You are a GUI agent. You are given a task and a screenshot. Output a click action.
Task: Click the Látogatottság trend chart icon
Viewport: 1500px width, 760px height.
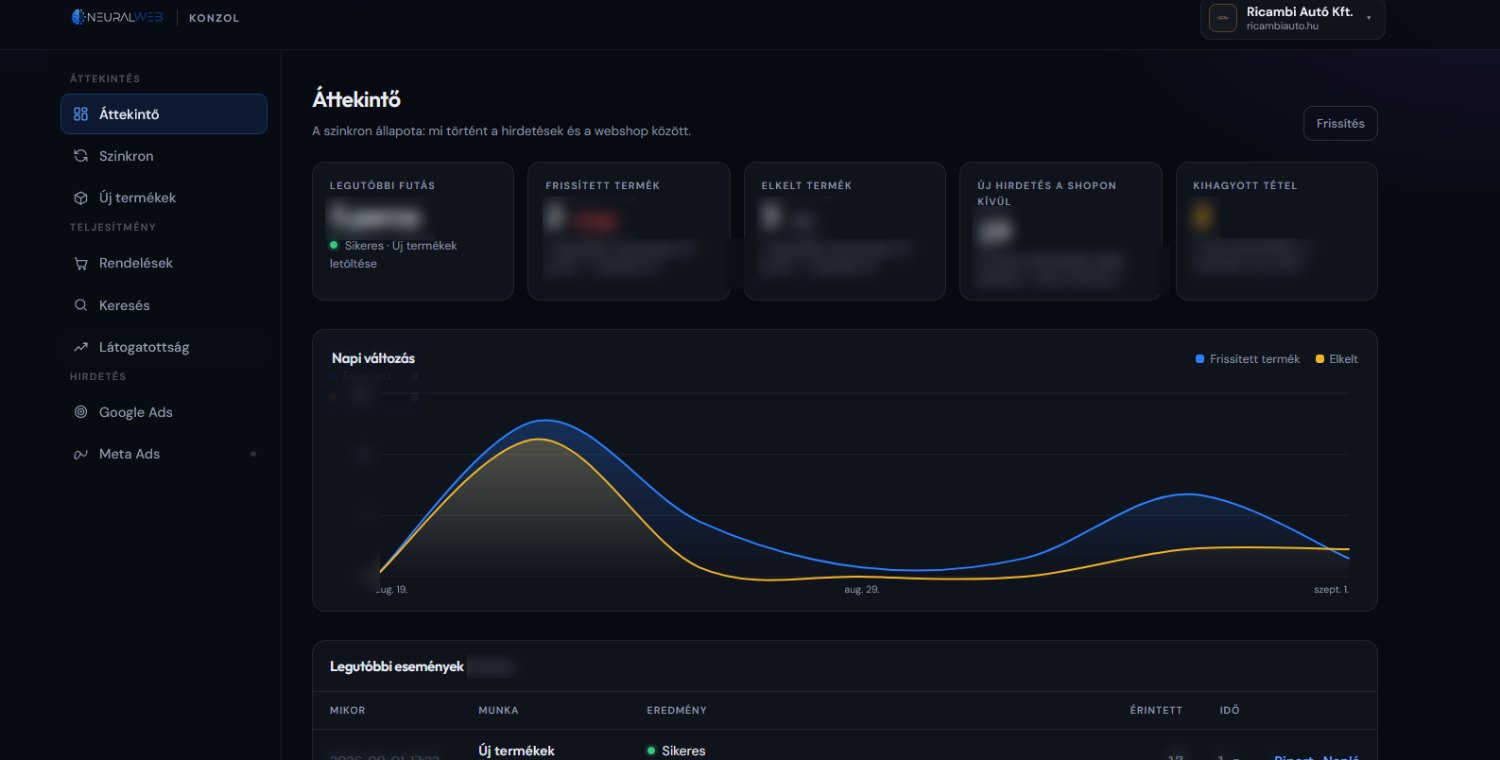click(81, 347)
